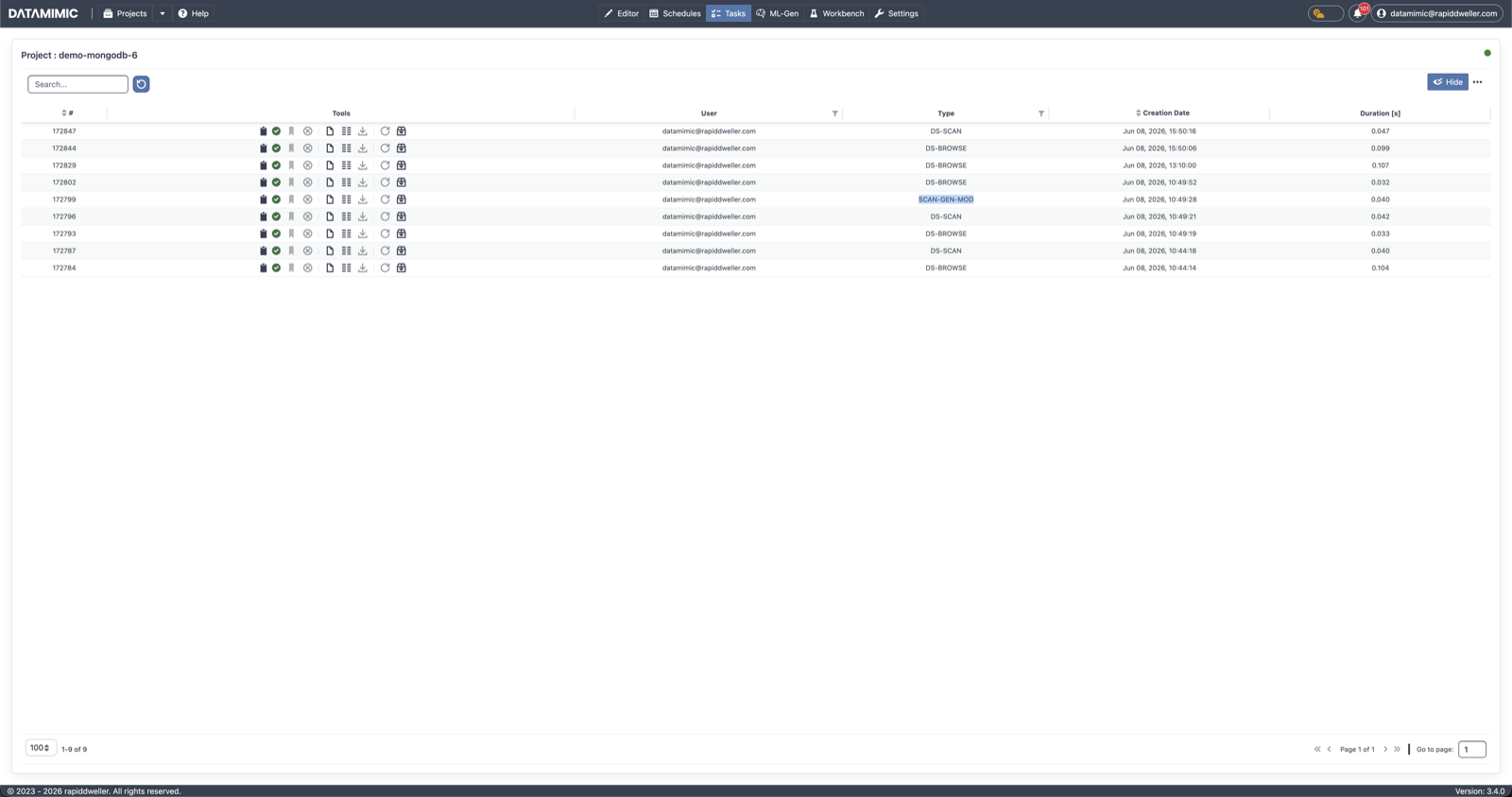Click task number 172847

point(64,131)
